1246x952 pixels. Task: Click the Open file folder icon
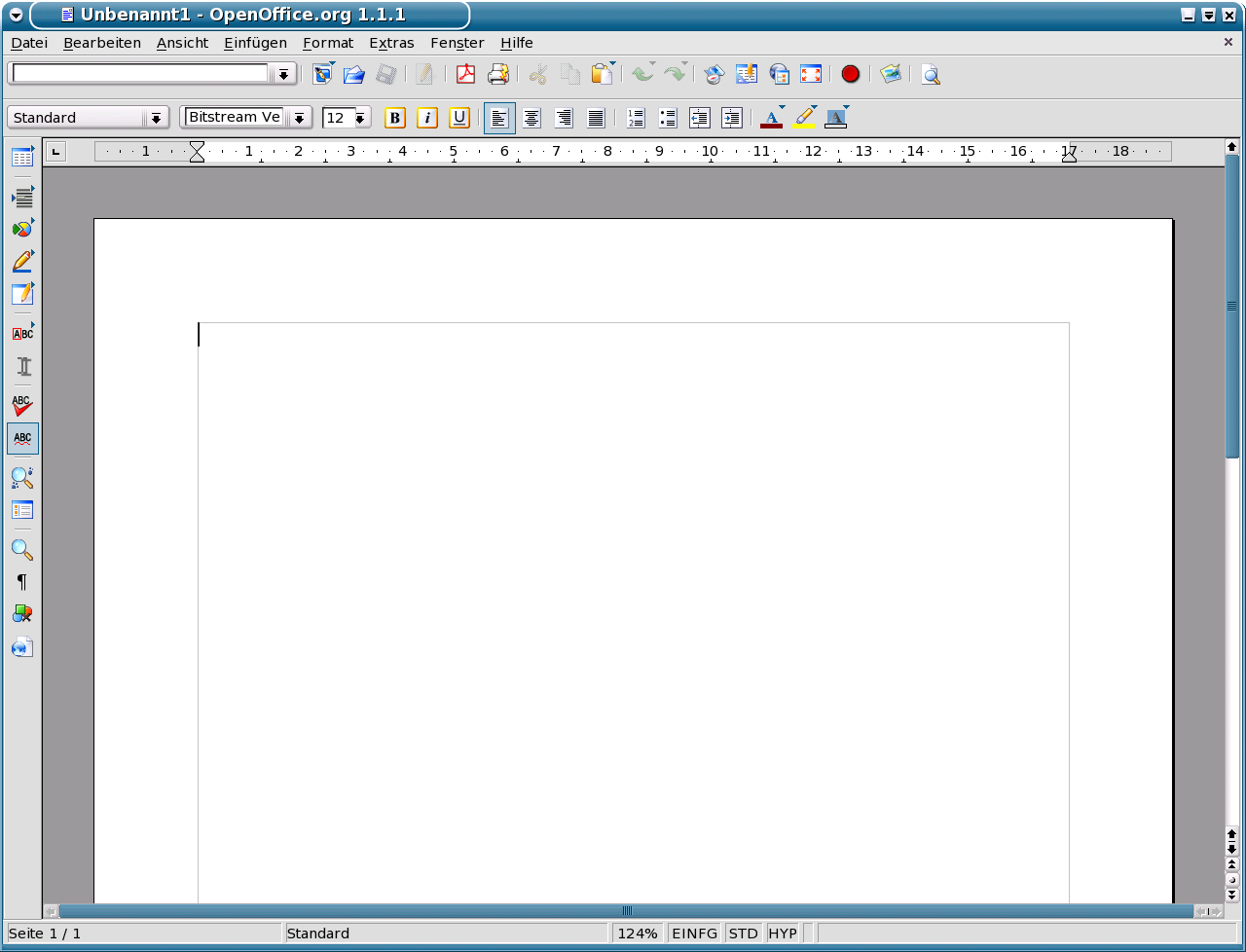pos(353,74)
